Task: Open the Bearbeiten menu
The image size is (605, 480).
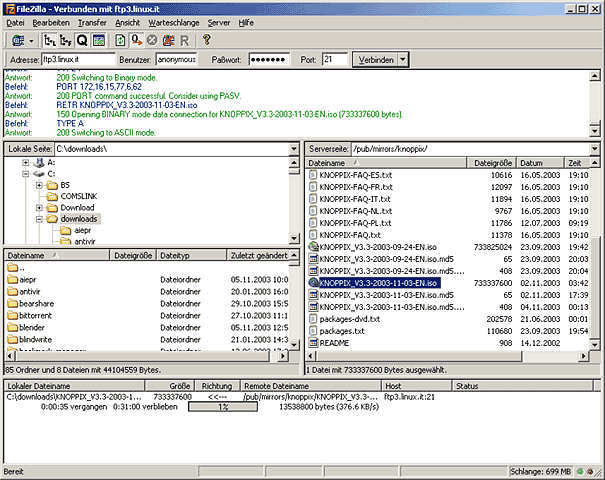Action: [51, 23]
